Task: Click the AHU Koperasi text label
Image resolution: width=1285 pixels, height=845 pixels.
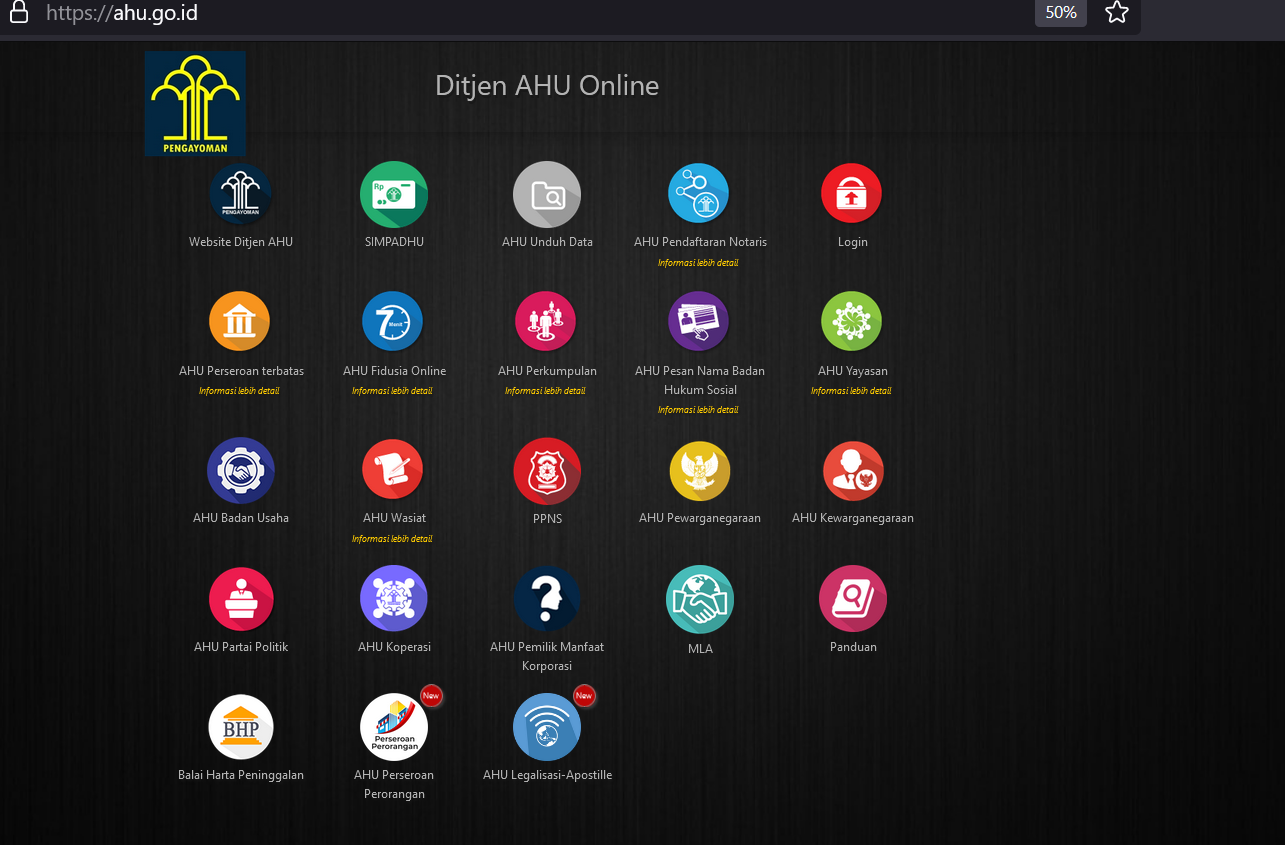Action: tap(394, 647)
